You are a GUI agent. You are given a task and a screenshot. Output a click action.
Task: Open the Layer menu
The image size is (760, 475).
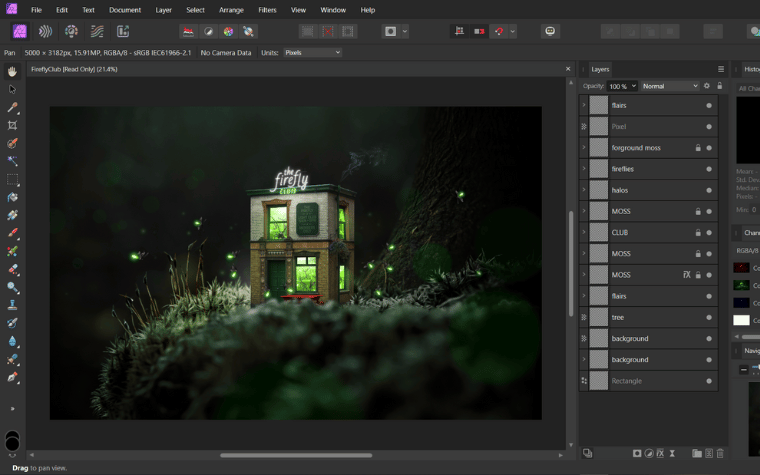(163, 10)
